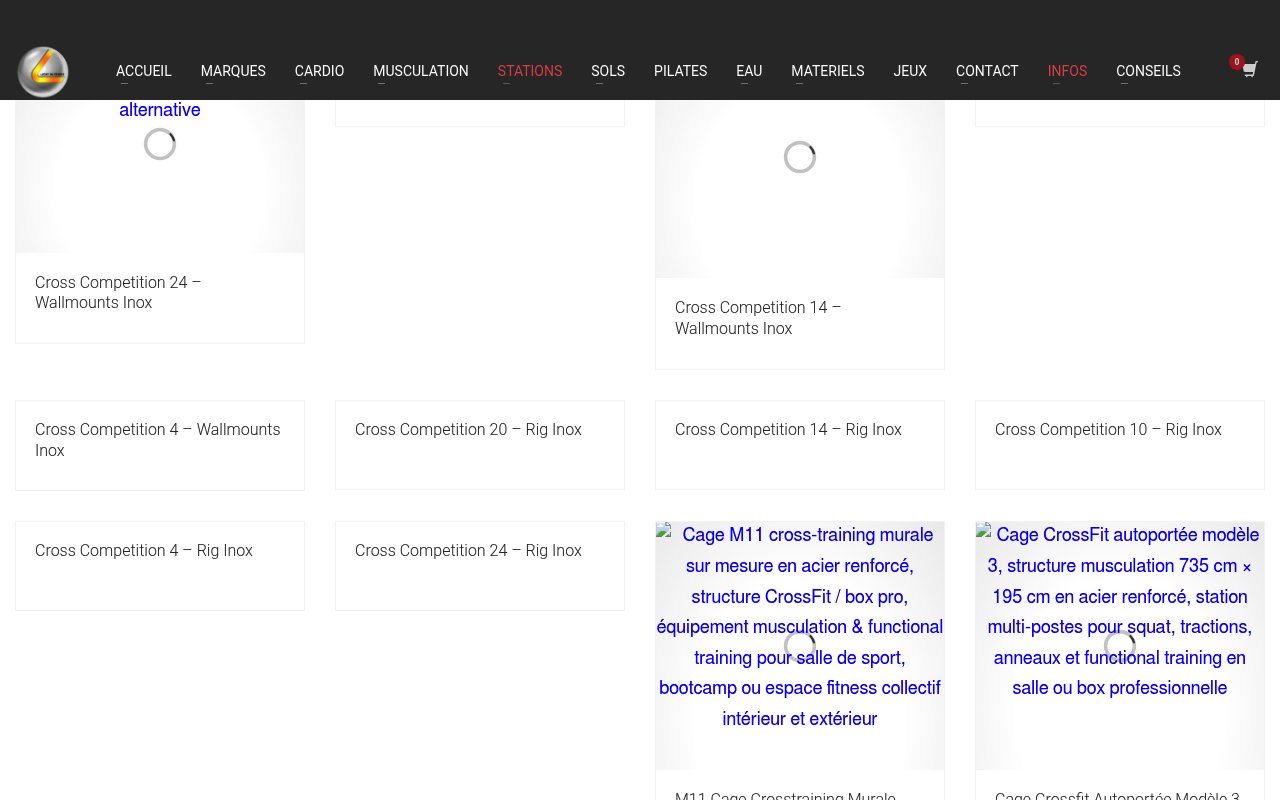Expand the MARQUES dropdown menu

coord(233,71)
